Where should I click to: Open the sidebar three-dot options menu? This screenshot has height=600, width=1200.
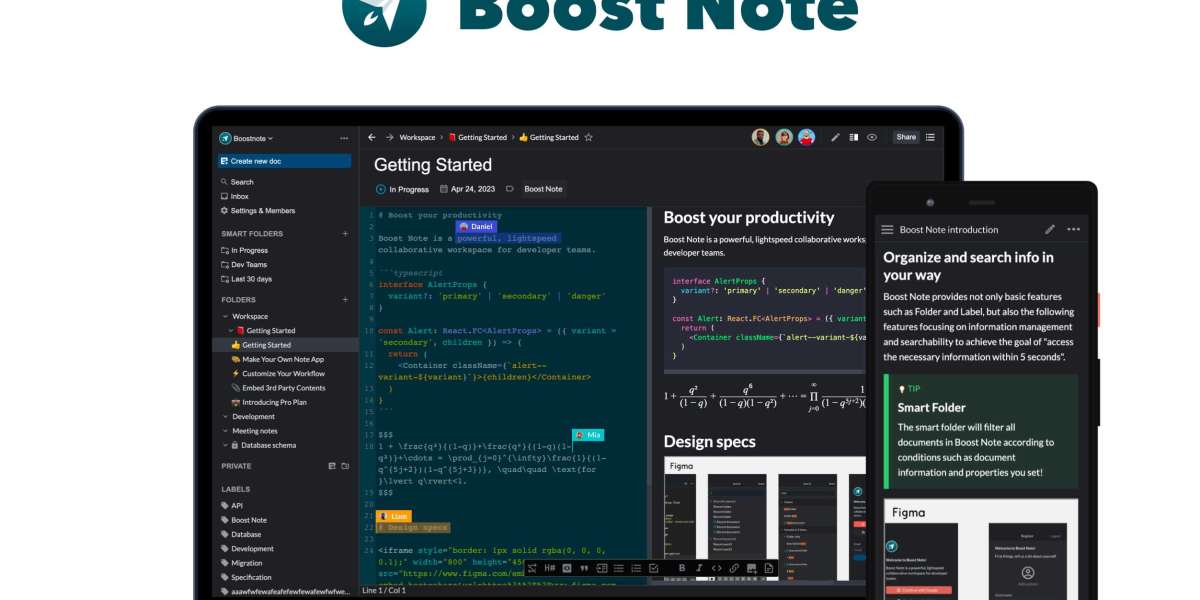coord(345,138)
